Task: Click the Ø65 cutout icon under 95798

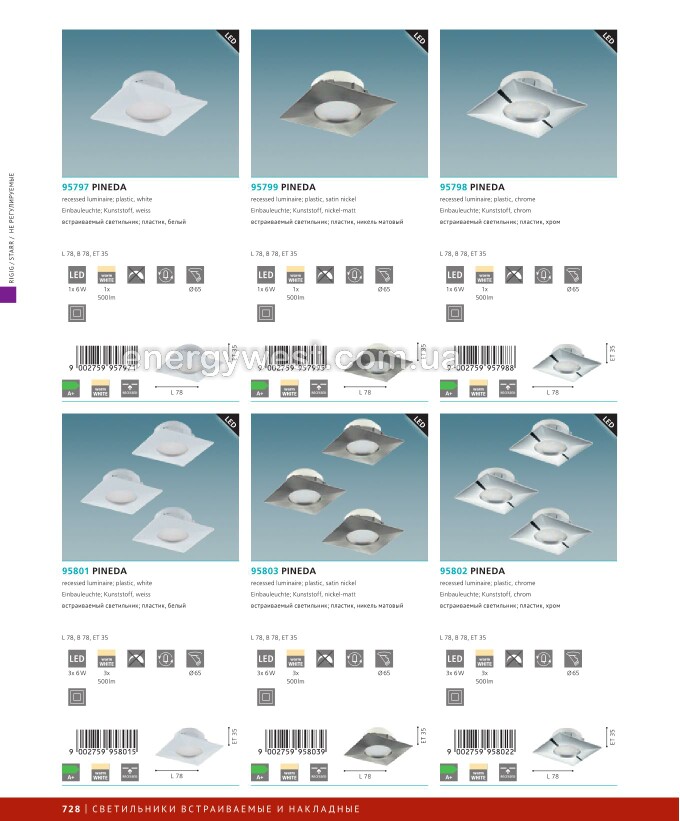Action: pyautogui.click(x=573, y=275)
